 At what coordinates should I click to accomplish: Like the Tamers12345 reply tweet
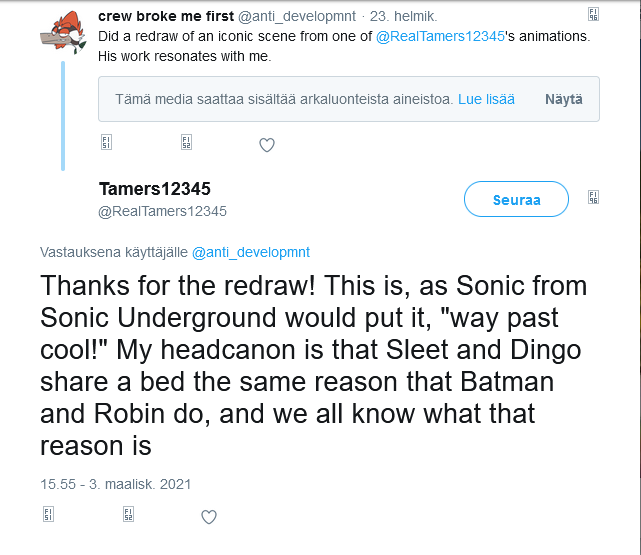209,517
